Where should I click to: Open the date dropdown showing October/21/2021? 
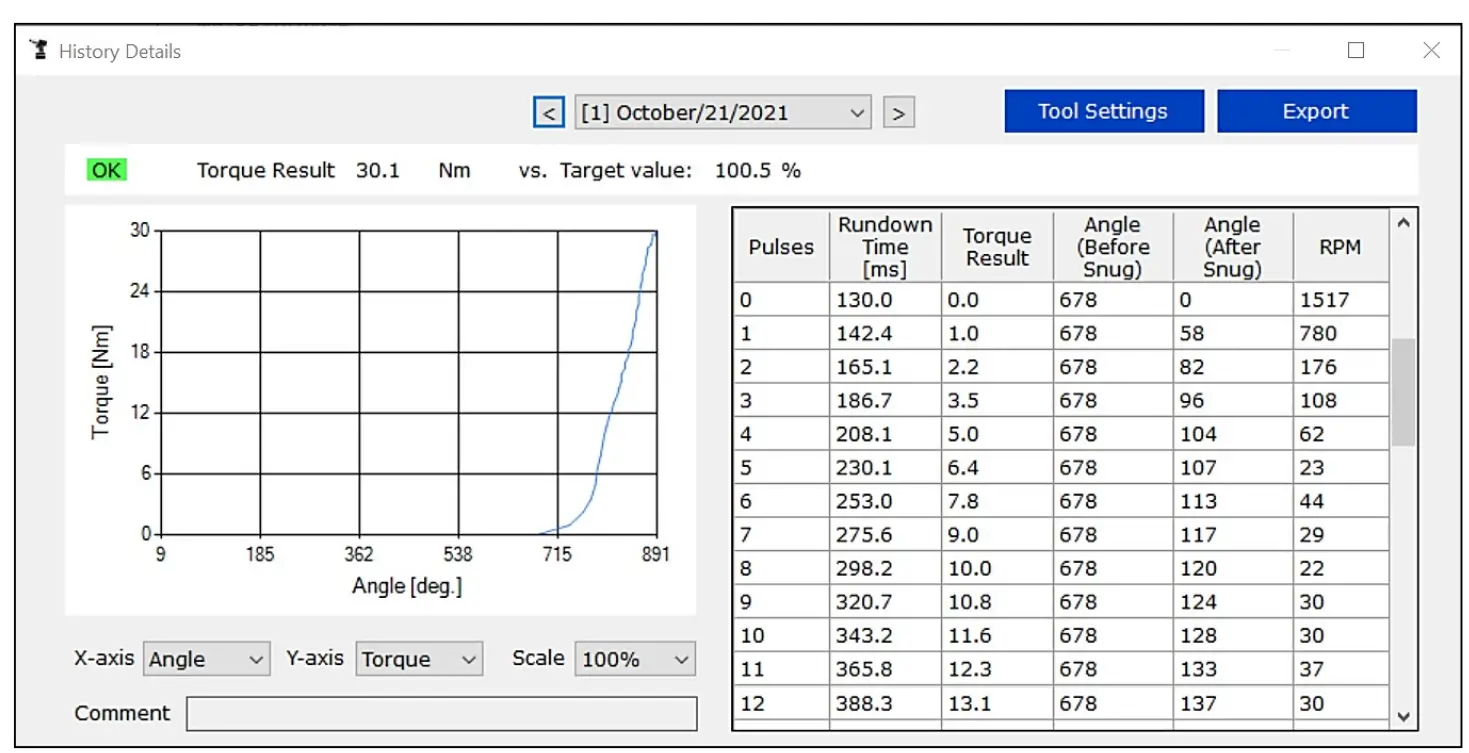[x=723, y=113]
